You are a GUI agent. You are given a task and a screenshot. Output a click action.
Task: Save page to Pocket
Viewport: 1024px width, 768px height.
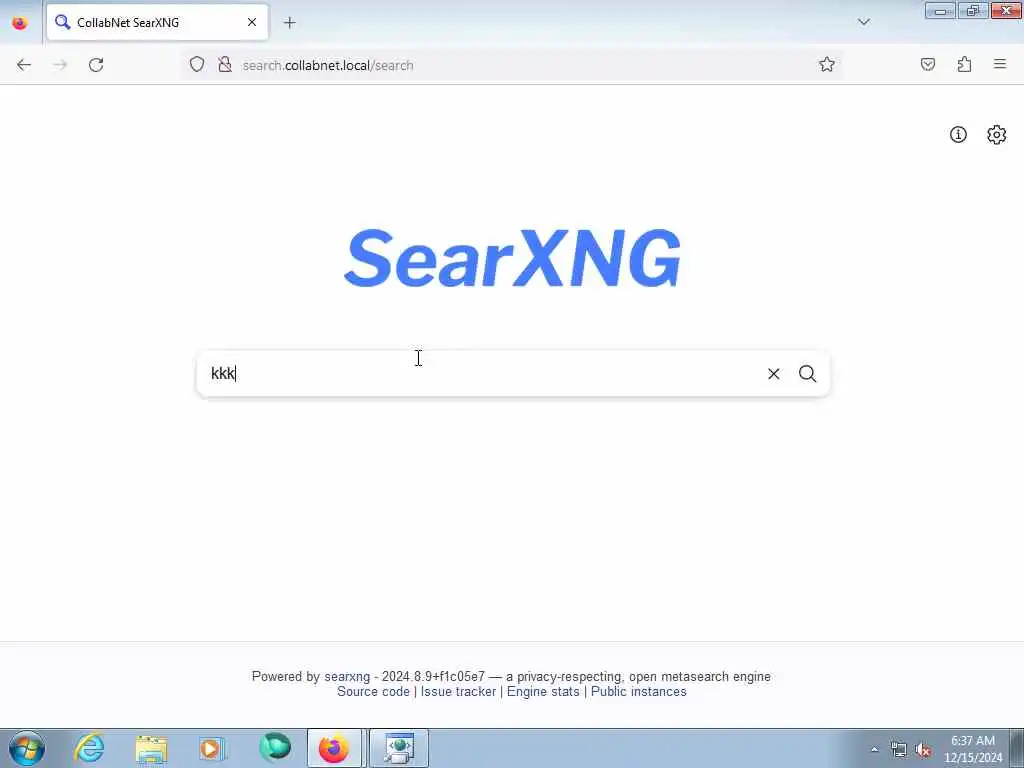(x=927, y=65)
